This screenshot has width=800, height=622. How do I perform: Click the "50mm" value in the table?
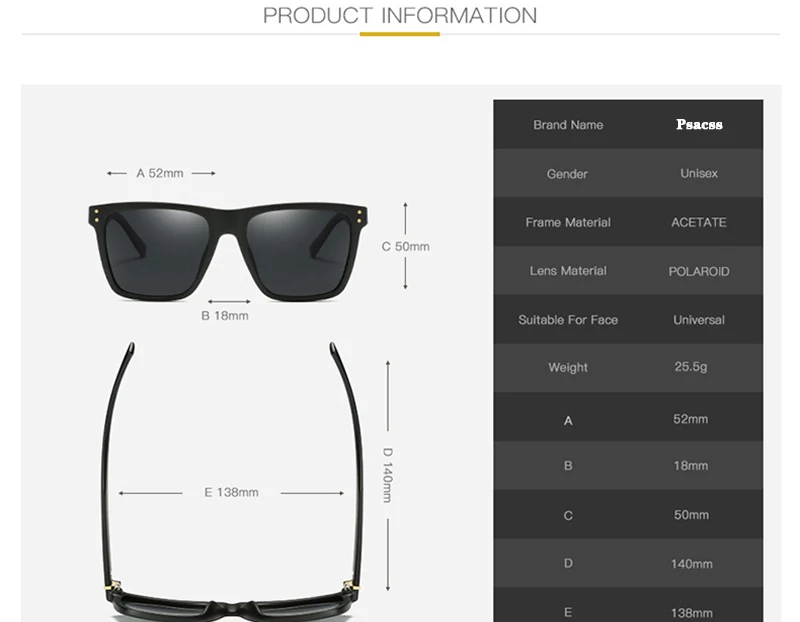[x=691, y=515]
